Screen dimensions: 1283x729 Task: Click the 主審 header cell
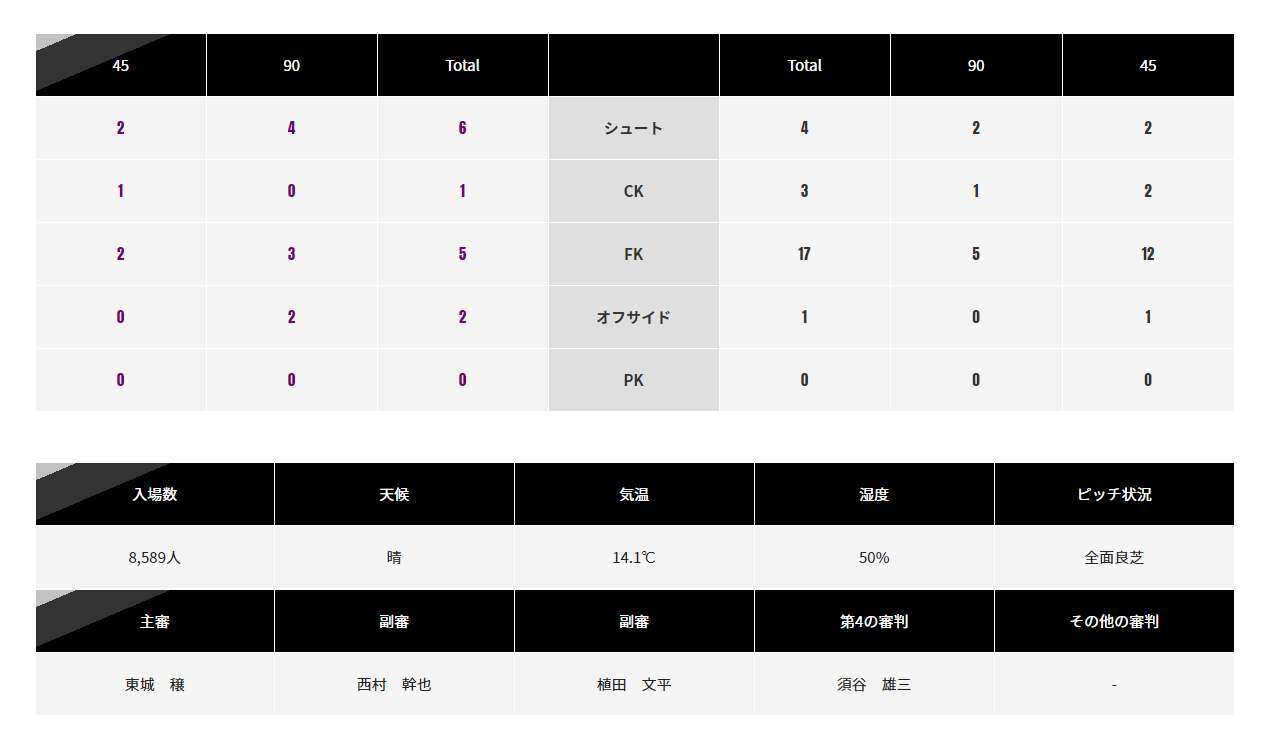155,621
